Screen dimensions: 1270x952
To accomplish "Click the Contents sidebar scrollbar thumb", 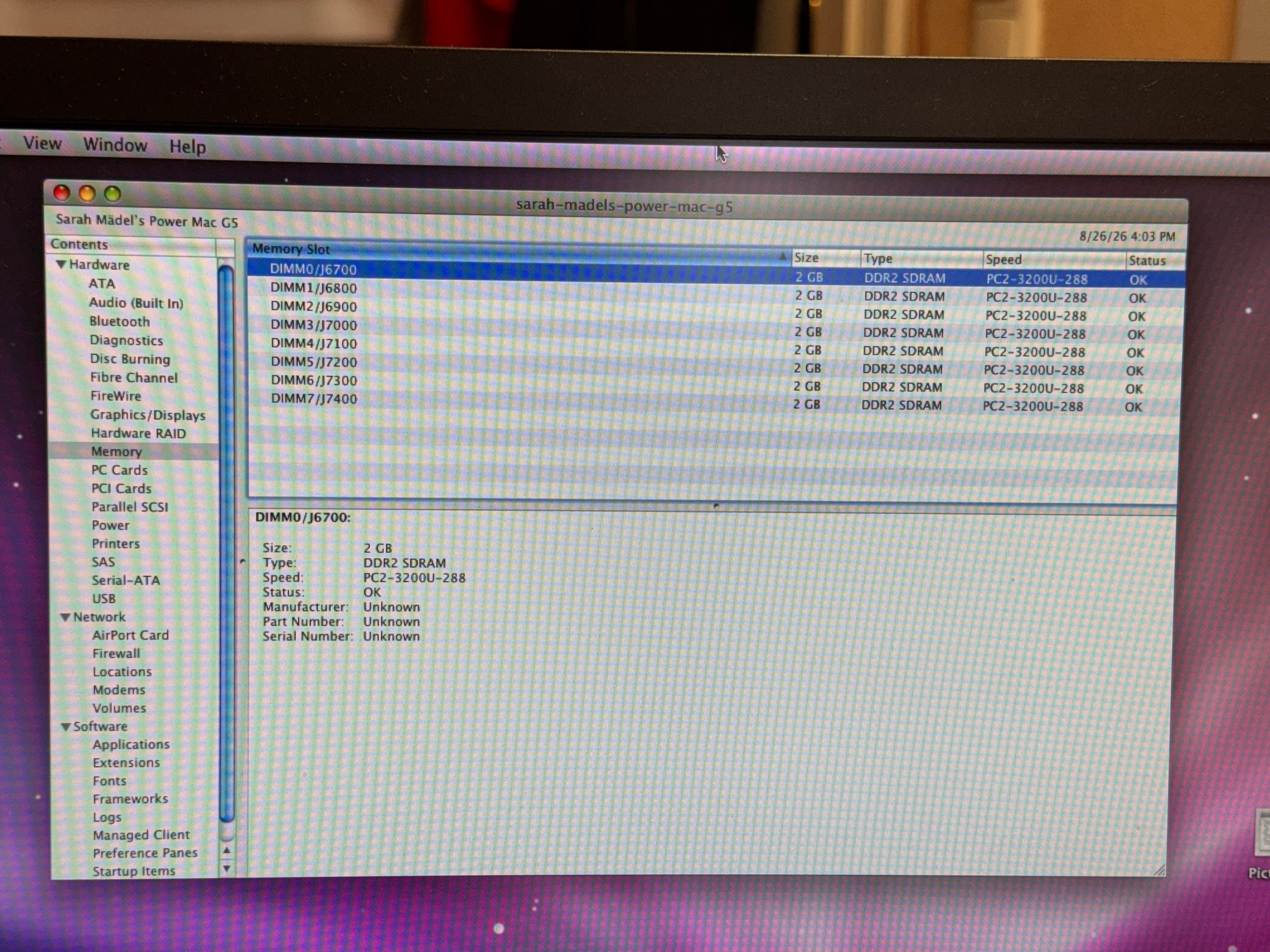I will (x=226, y=544).
